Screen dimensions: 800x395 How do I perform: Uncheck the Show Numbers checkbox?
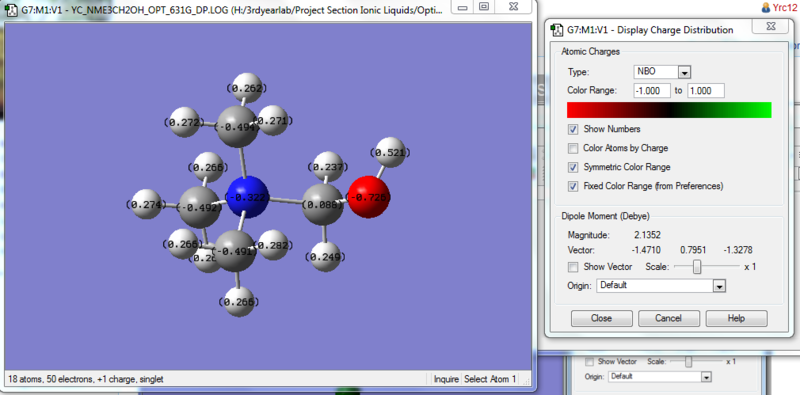click(573, 129)
